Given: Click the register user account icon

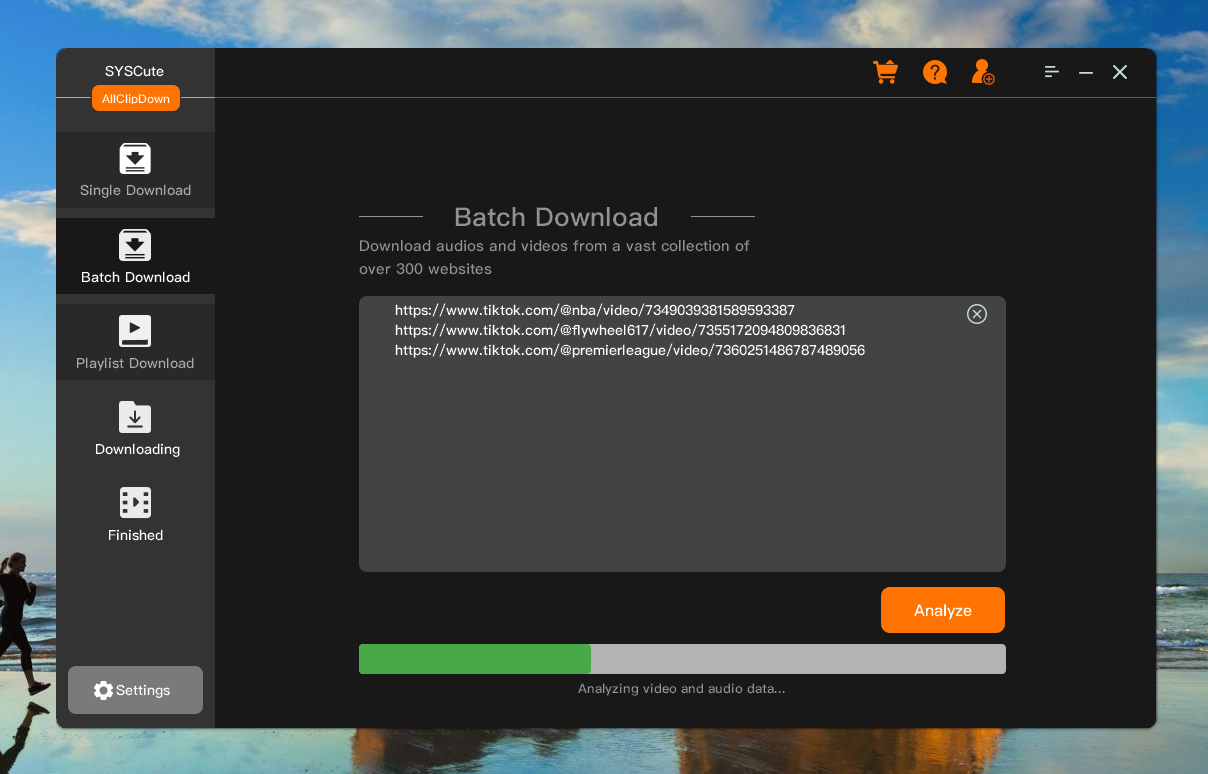Looking at the screenshot, I should coord(983,72).
